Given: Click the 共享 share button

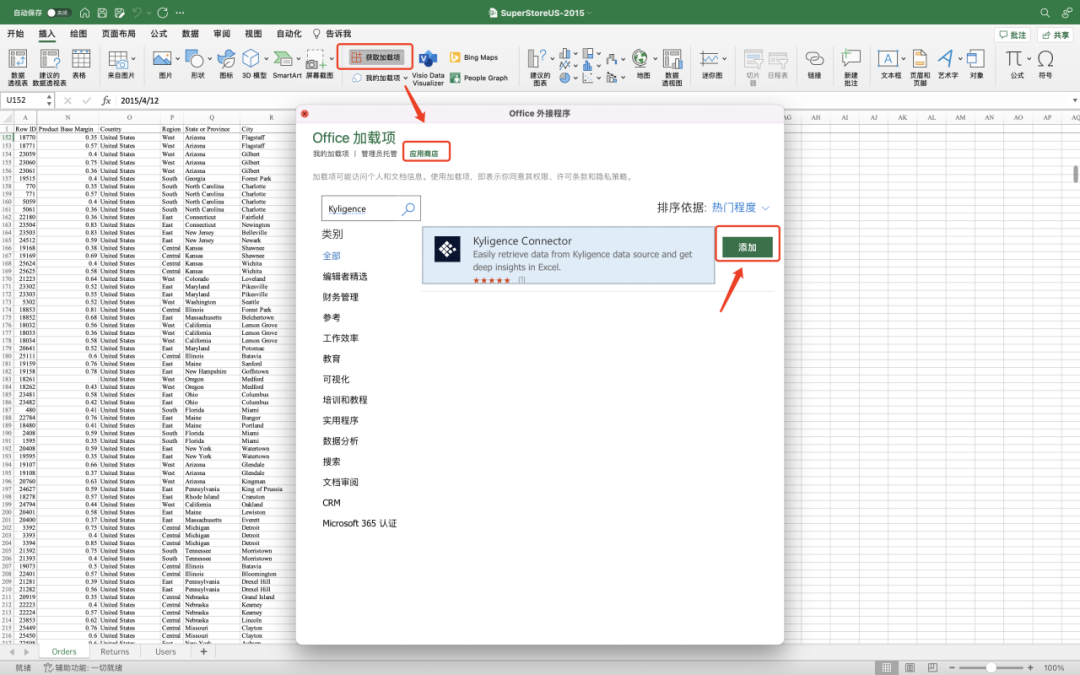Looking at the screenshot, I should pyautogui.click(x=1055, y=34).
